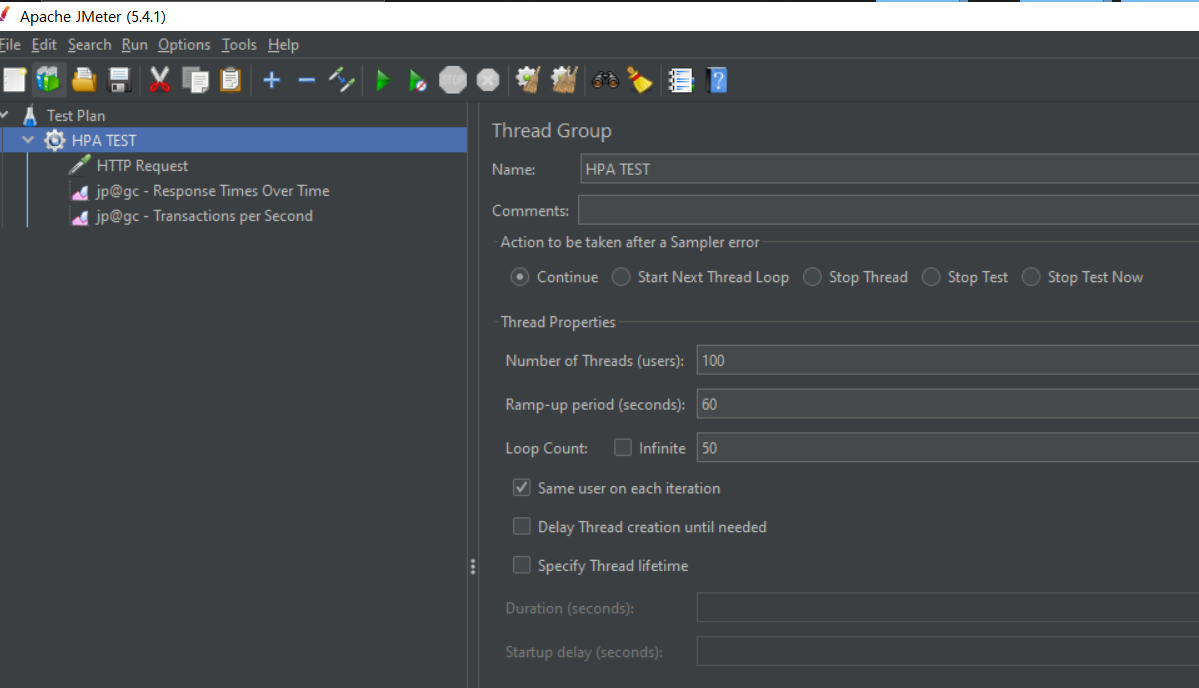This screenshot has height=688, width=1199.
Task: Open the Tools menu
Action: (x=239, y=45)
